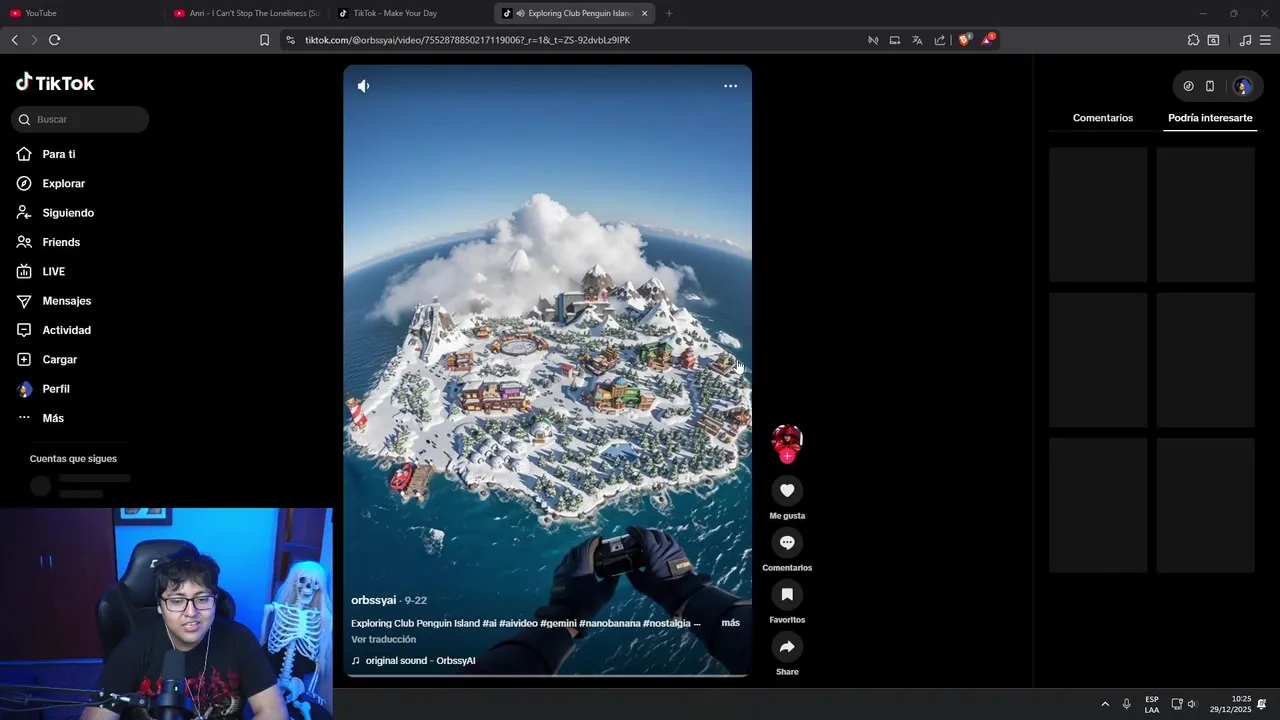This screenshot has width=1280, height=720.
Task: Reload the current page
Action: 54,40
